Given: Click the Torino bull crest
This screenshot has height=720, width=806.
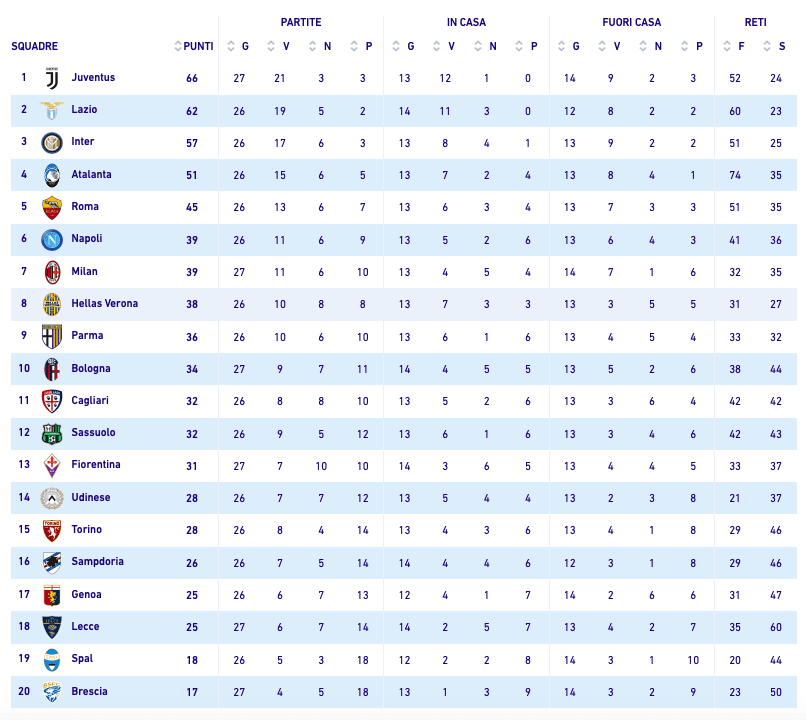Looking at the screenshot, I should pyautogui.click(x=52, y=531).
